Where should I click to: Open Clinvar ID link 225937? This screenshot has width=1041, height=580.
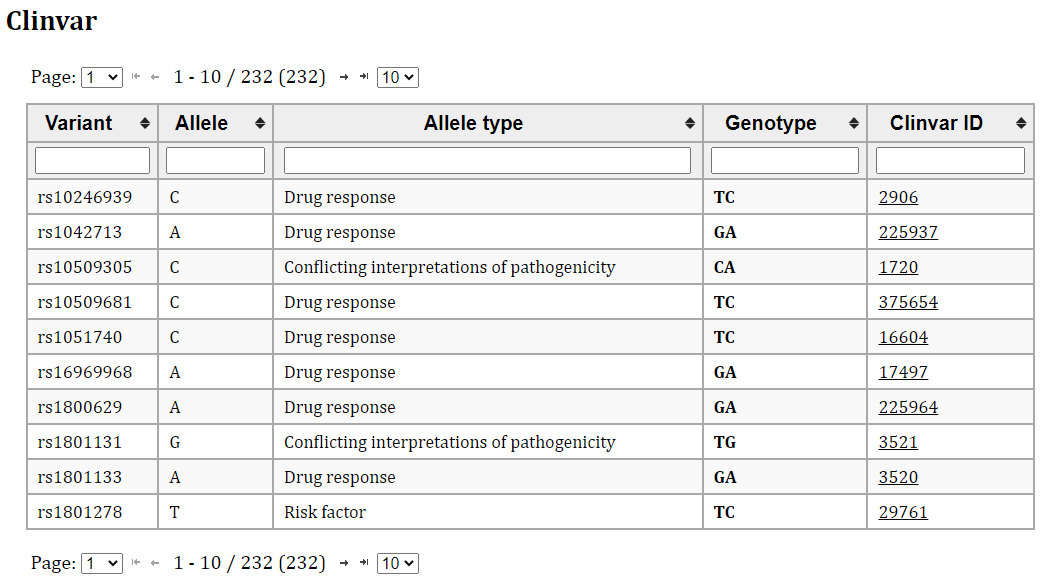[908, 233]
